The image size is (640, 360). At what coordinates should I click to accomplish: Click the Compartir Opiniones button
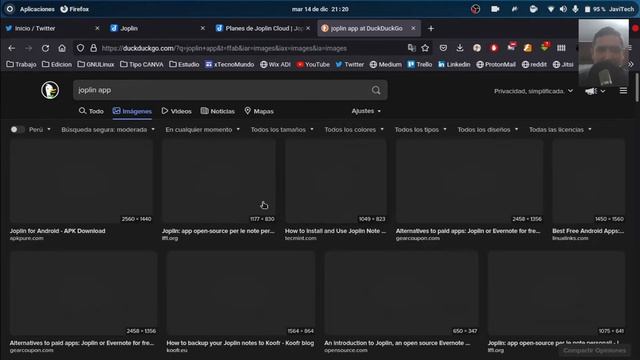click(594, 351)
